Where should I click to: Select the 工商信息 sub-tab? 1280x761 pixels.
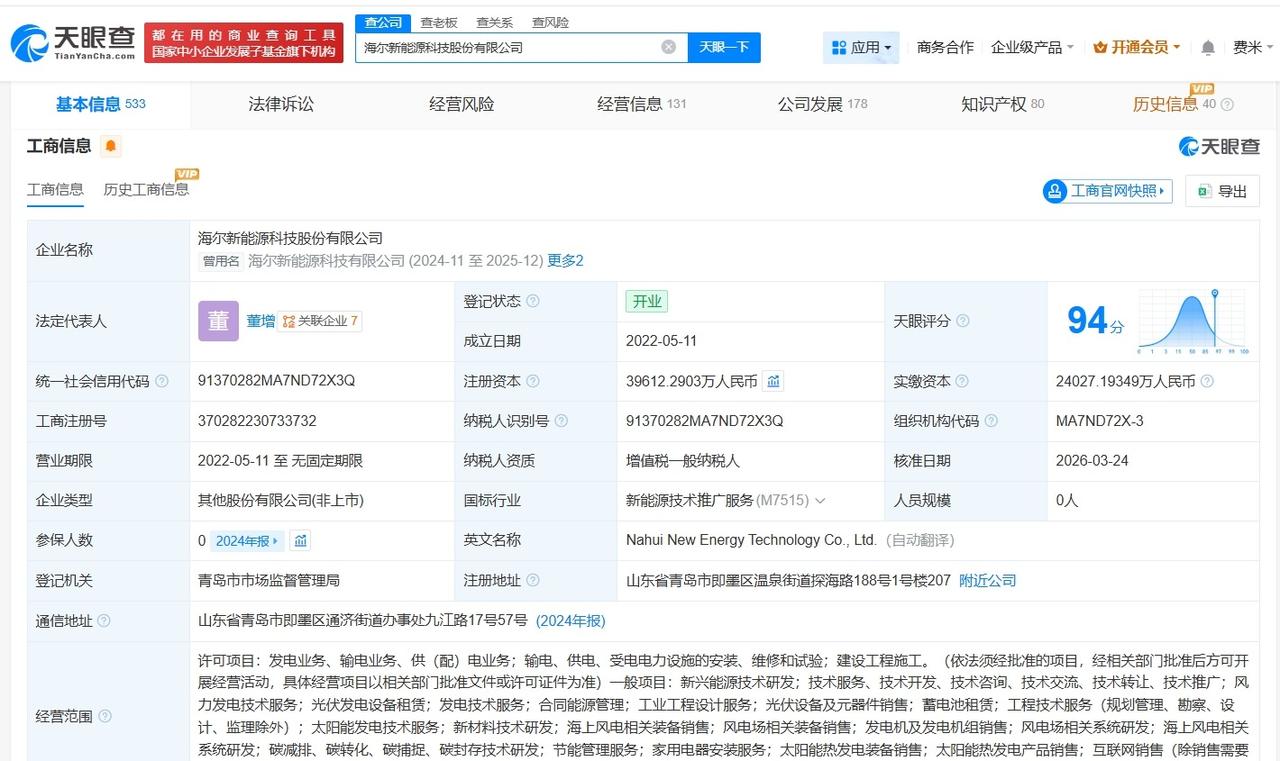55,189
